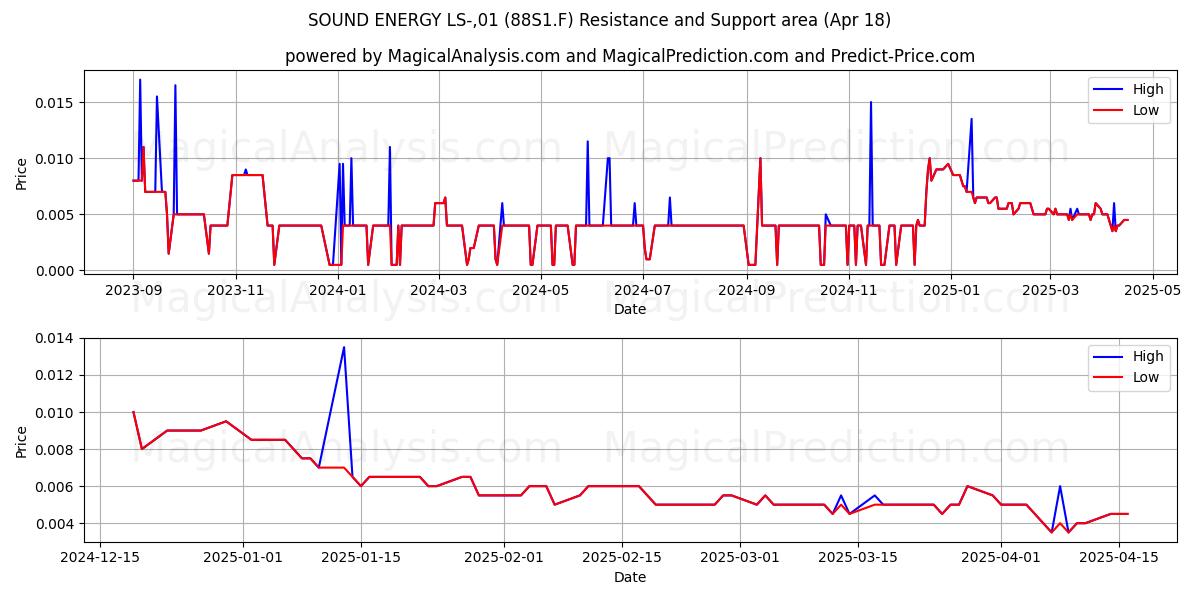Click the '0.008' y-axis tick in bottom chart
This screenshot has height=600, width=1200.
[x=57, y=450]
